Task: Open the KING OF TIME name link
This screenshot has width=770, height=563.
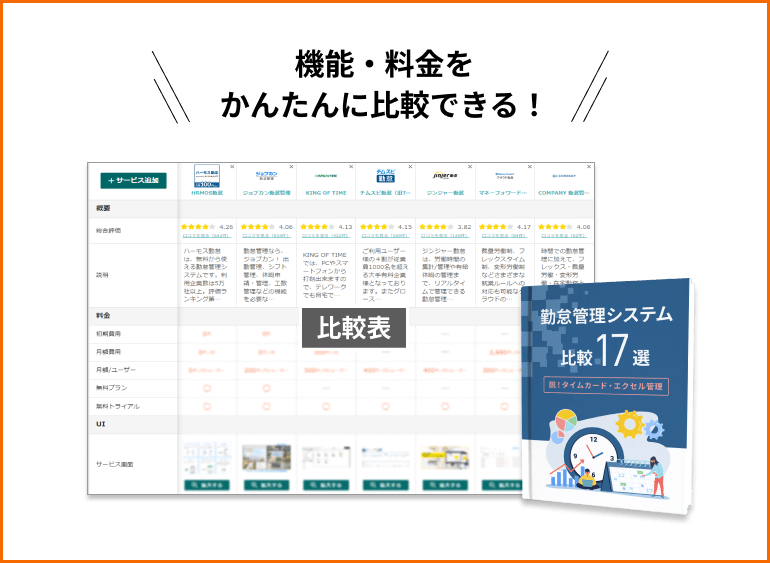Action: tap(326, 193)
